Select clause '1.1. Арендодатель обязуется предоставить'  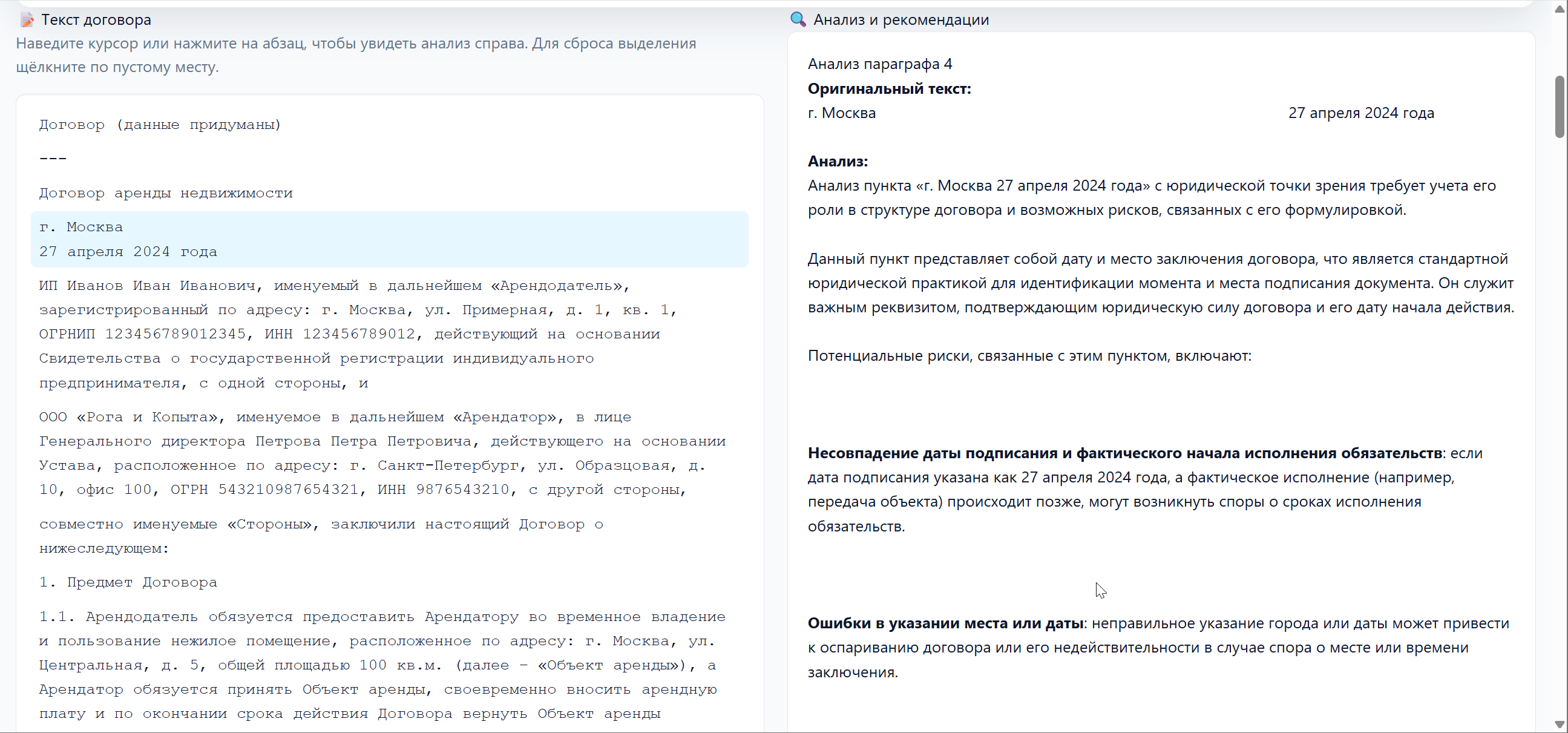[x=390, y=665]
